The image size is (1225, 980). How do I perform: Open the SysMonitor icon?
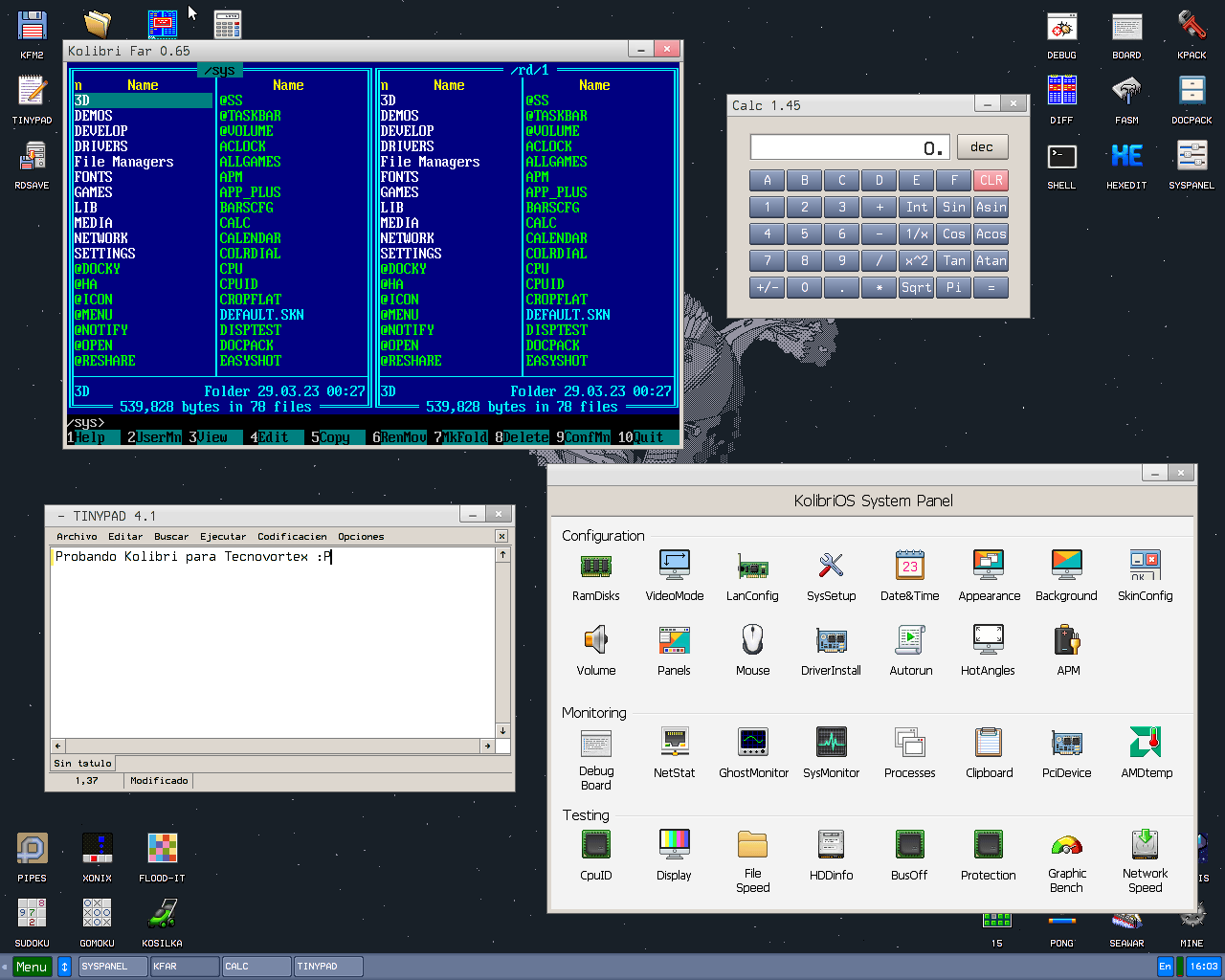(831, 743)
